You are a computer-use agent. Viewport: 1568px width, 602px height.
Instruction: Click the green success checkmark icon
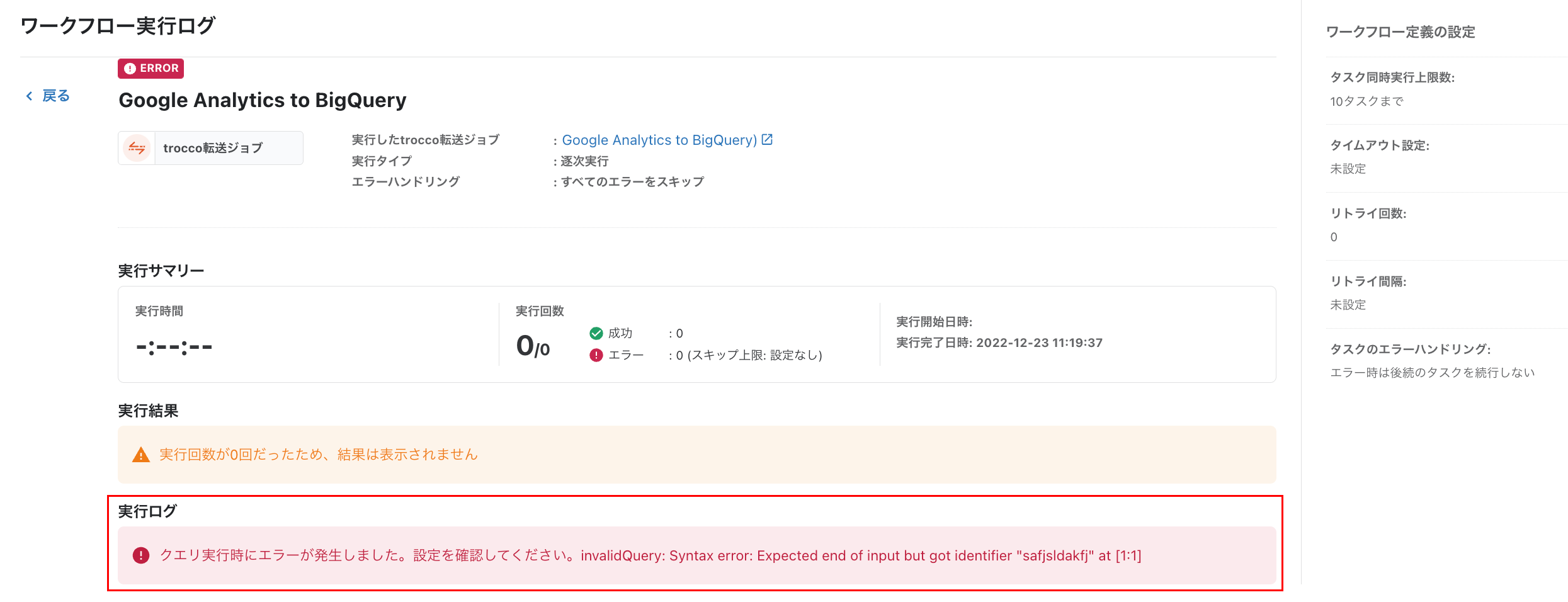click(596, 333)
